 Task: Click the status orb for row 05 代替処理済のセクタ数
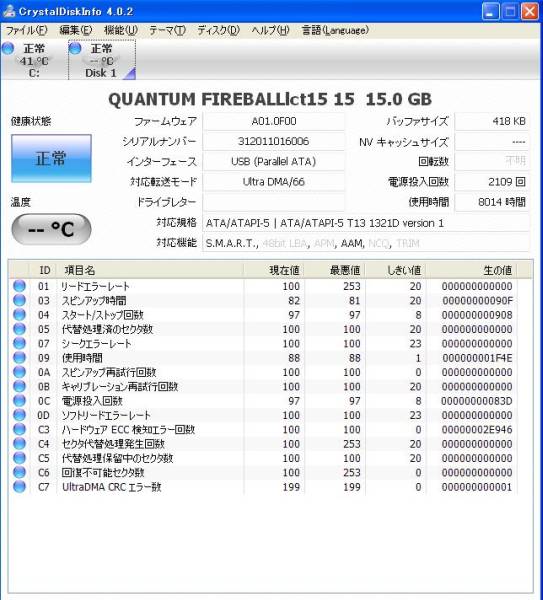[20, 329]
